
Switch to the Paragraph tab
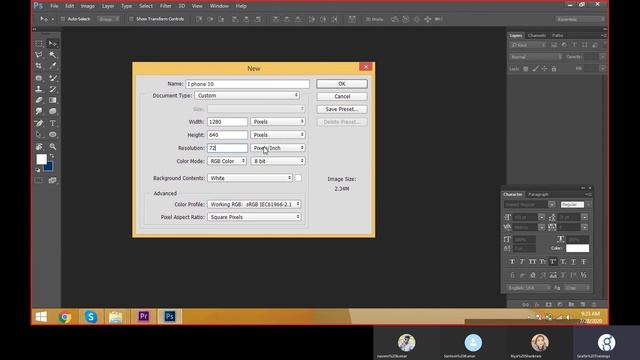[x=538, y=194]
